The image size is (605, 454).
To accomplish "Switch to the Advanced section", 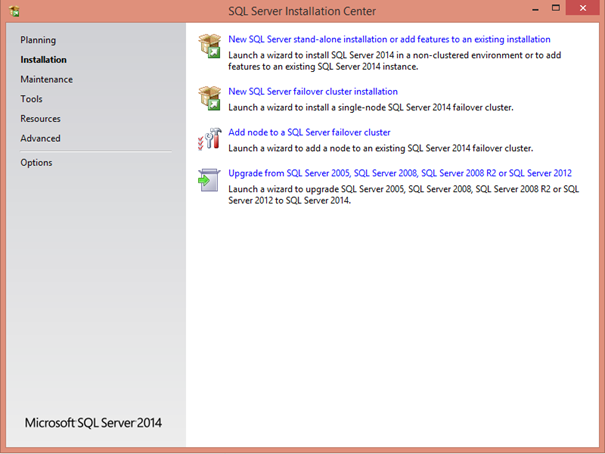I will (41, 138).
